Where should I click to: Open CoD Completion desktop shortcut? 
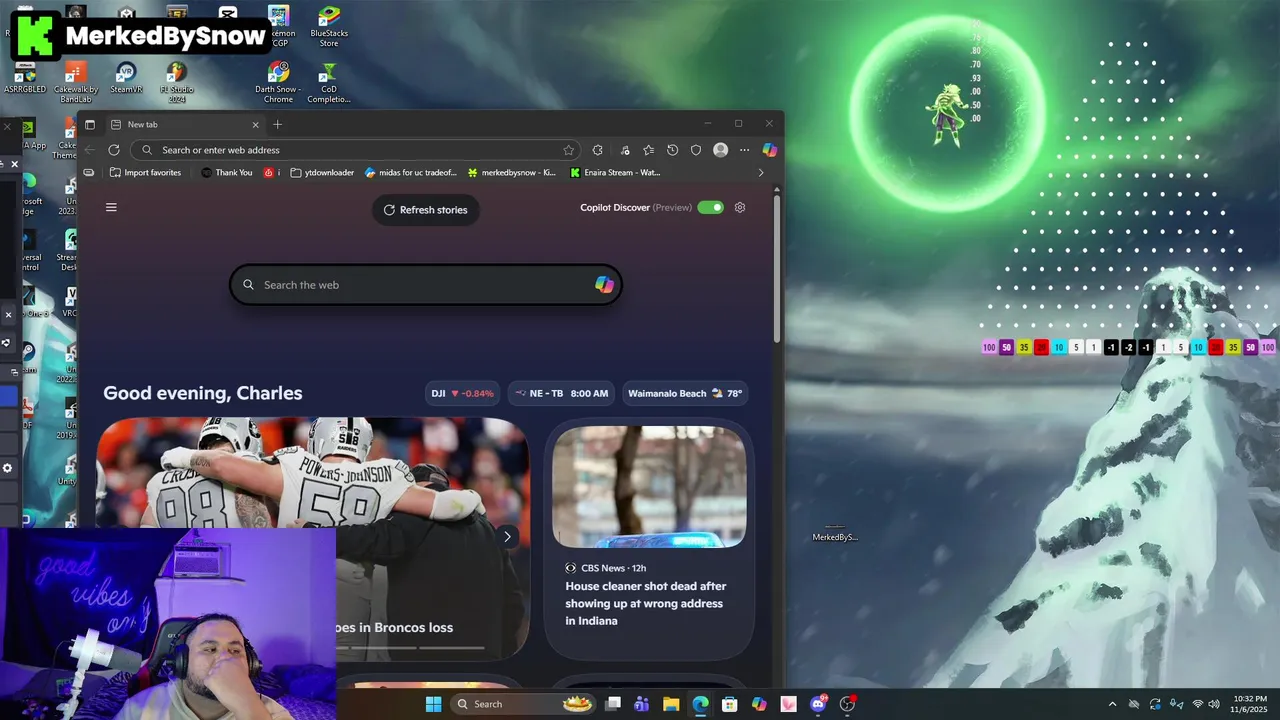[328, 83]
